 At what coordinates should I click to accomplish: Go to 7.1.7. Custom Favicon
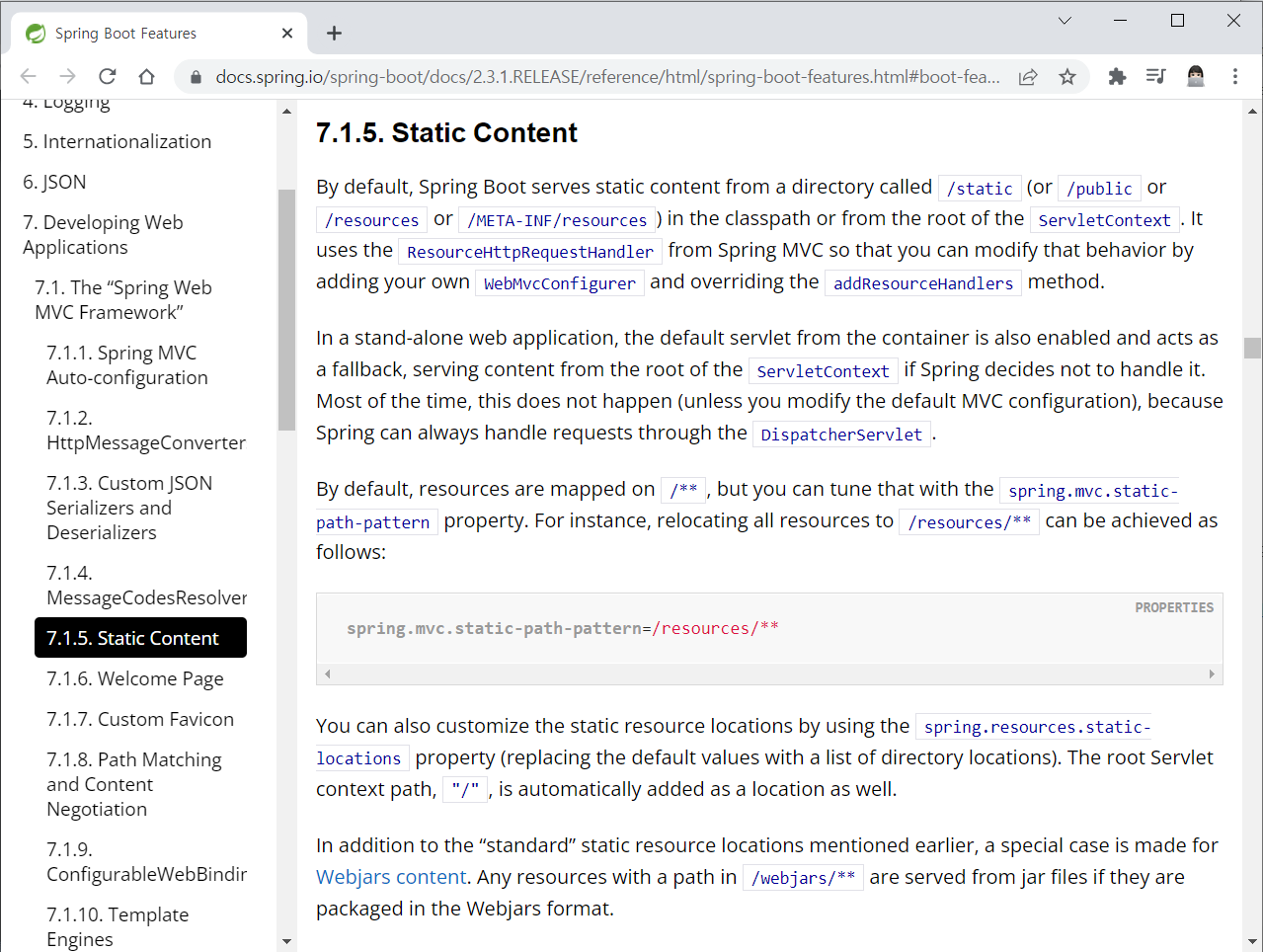point(140,719)
